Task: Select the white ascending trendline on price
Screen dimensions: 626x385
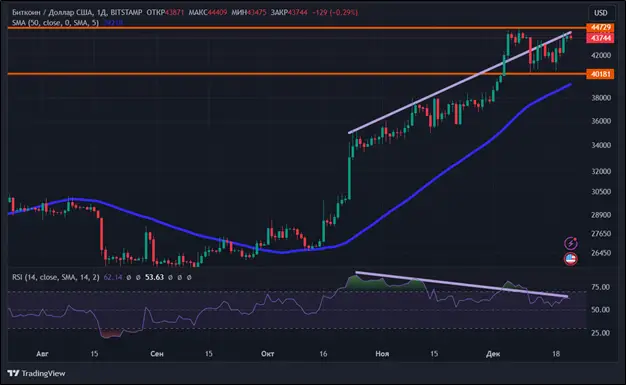Action: 460,82
